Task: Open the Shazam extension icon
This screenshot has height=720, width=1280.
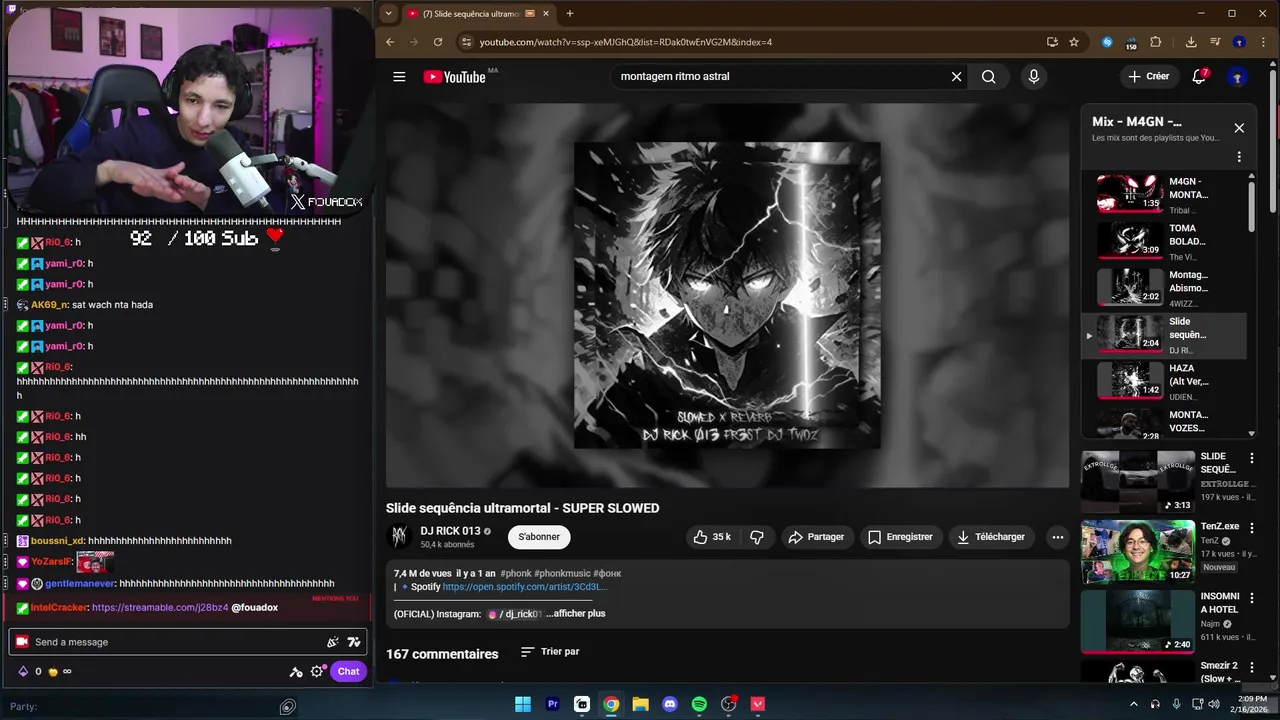Action: coord(1107,42)
